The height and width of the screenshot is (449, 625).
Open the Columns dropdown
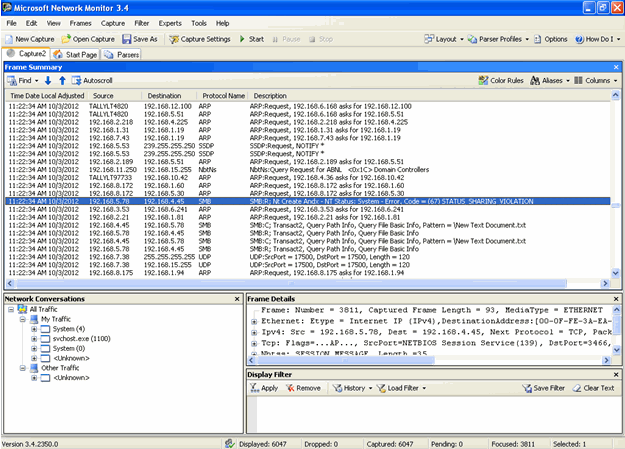coord(596,81)
